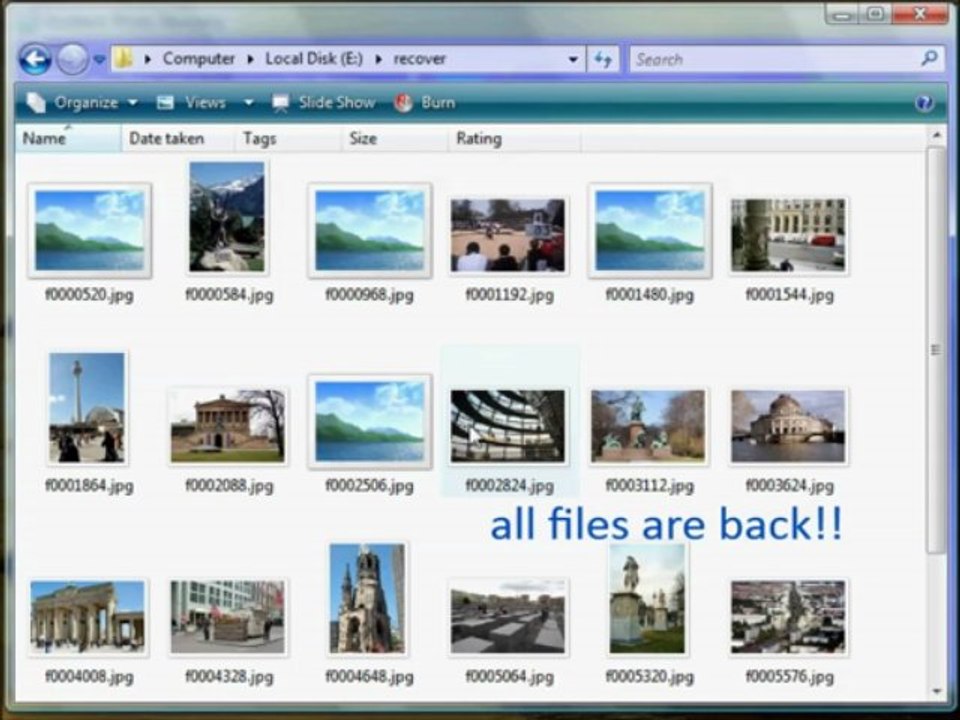Open the address bar history dropdown
This screenshot has height=720, width=960.
click(x=573, y=59)
